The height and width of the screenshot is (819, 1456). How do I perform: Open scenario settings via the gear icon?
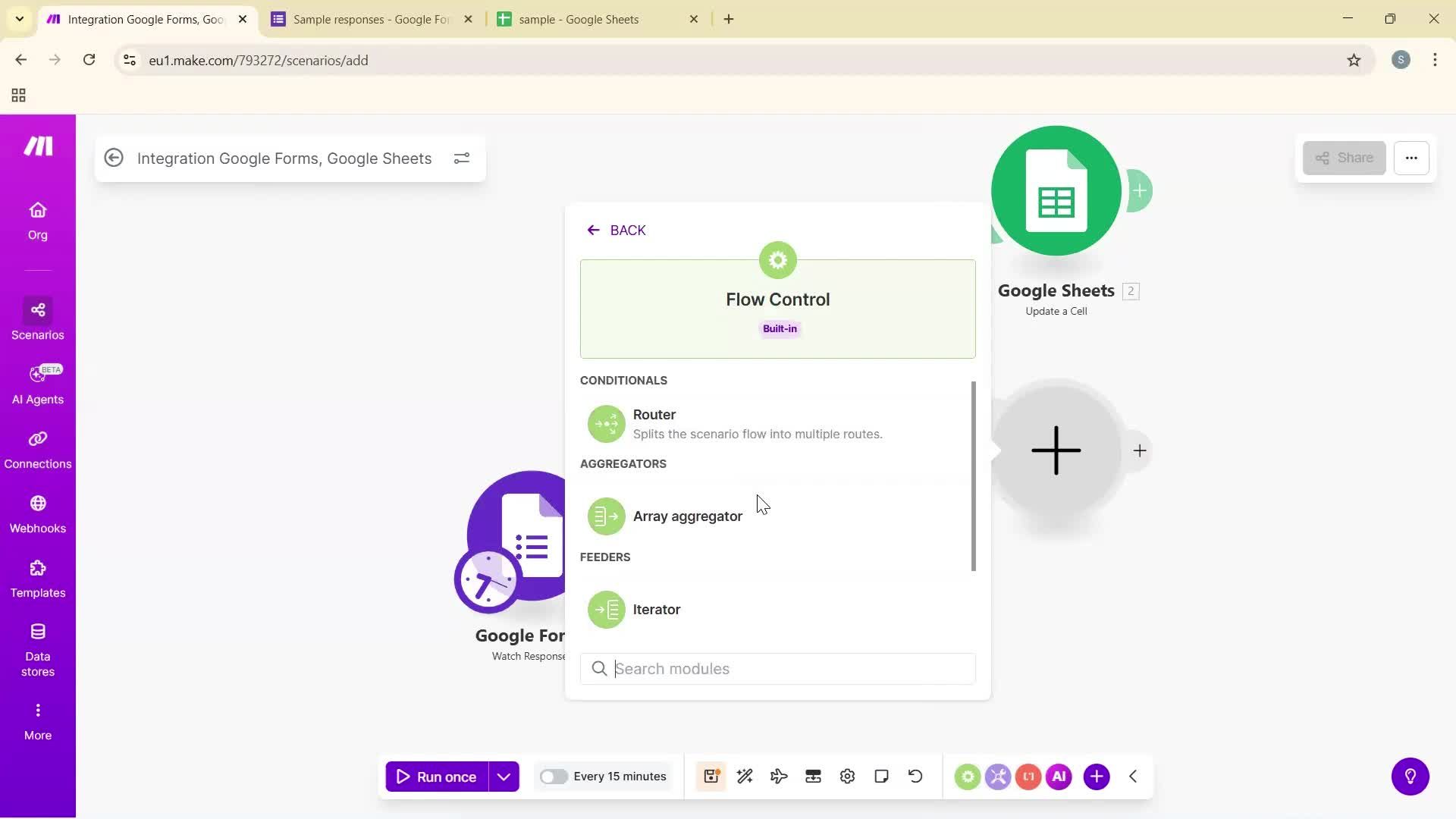pyautogui.click(x=847, y=776)
